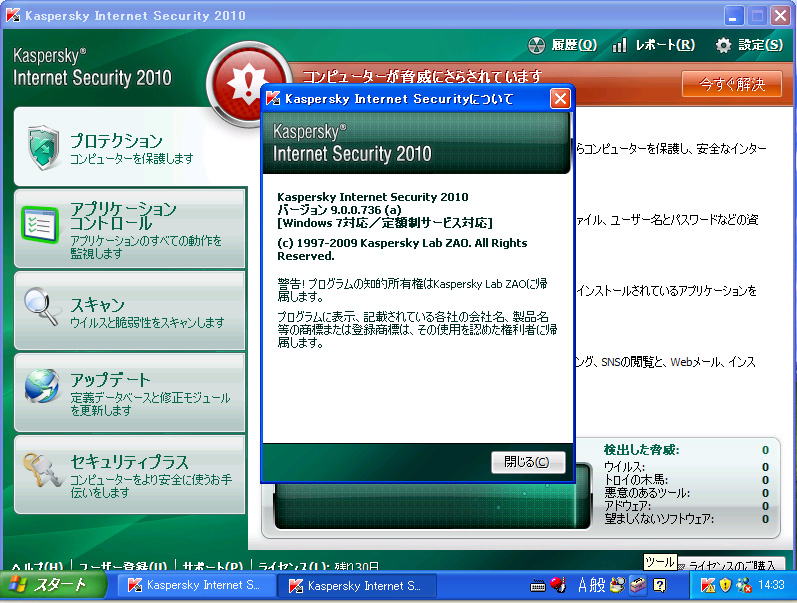Viewport: 797px width, 603px height.
Task: Select the プロテクション tab
Action: tap(130, 147)
